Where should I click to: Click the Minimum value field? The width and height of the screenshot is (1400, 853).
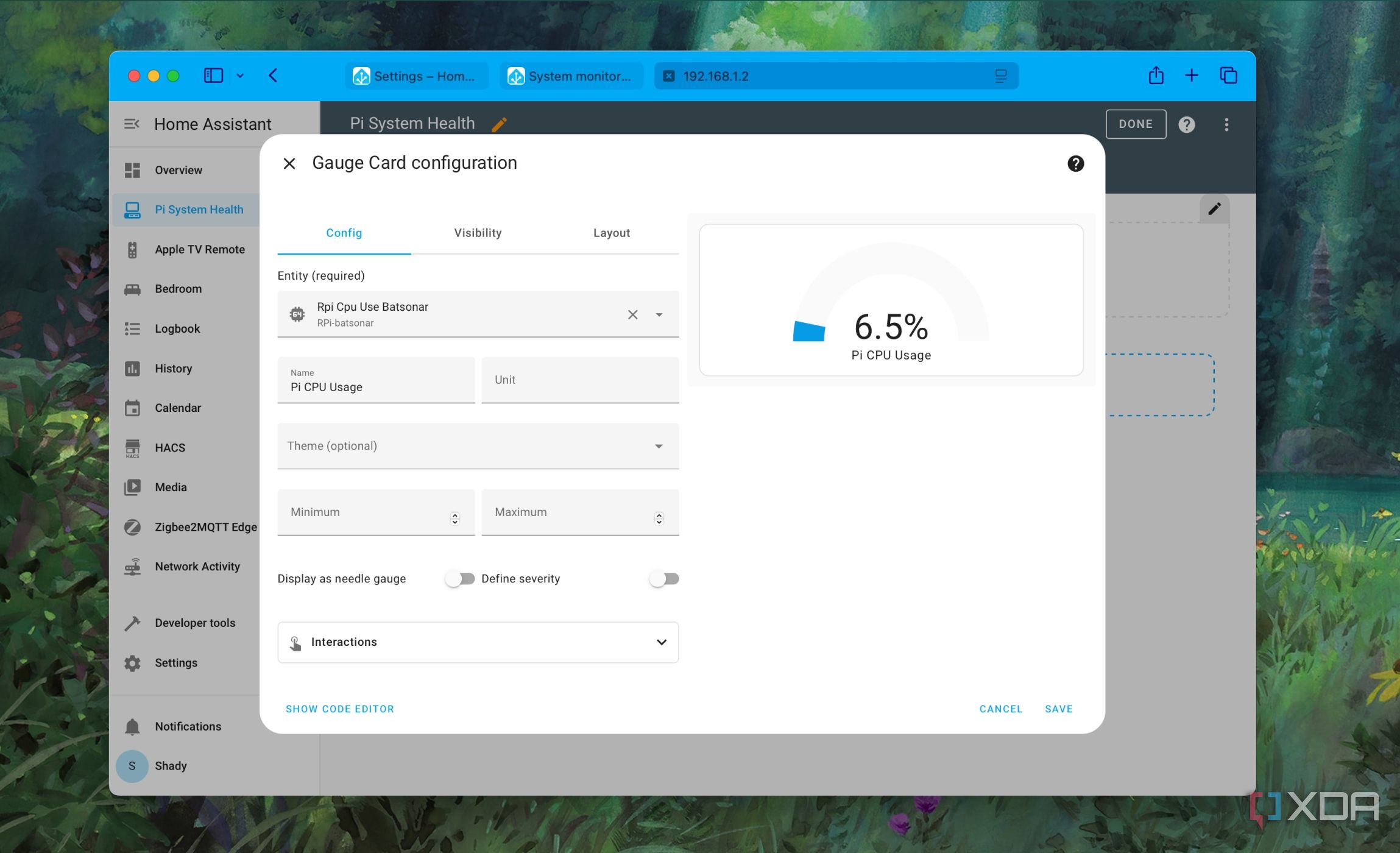pos(376,512)
